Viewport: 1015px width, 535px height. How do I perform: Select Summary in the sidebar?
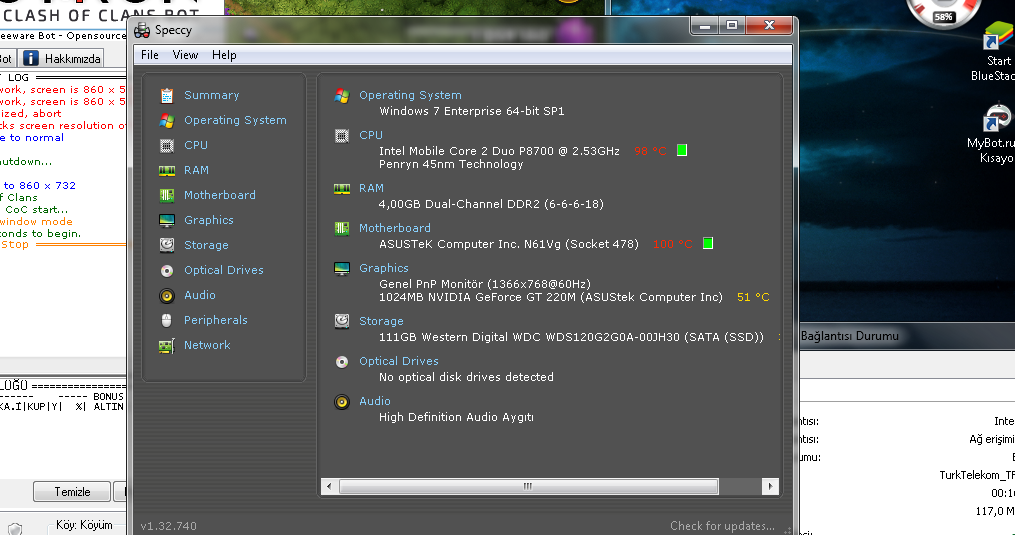212,95
